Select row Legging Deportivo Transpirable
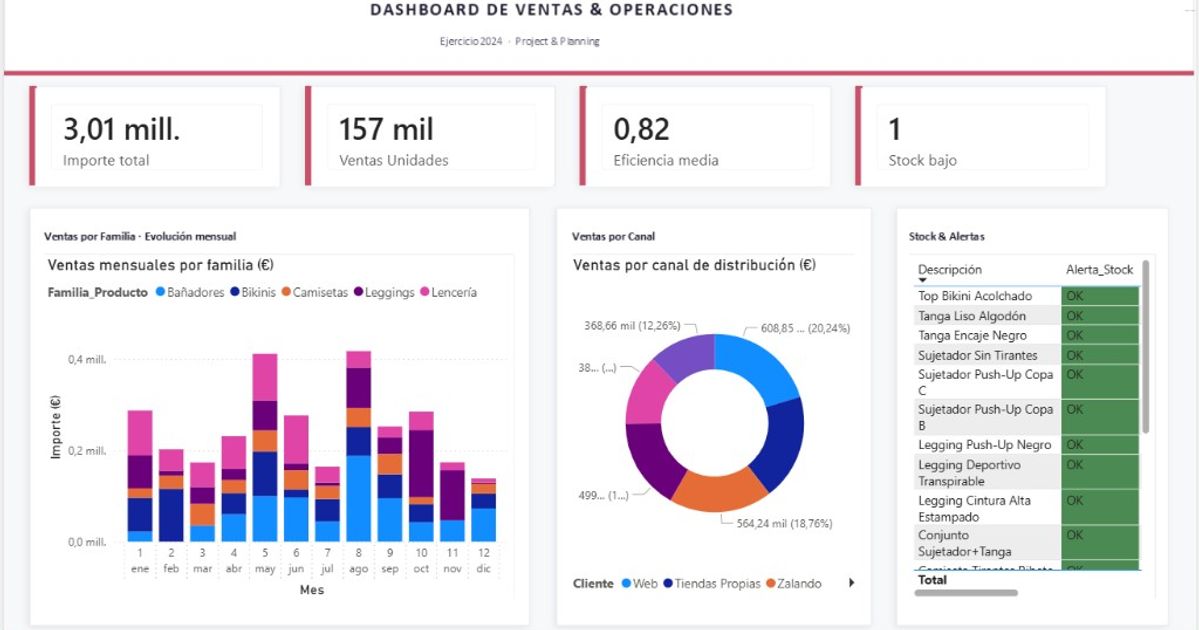The width and height of the screenshot is (1199, 630). coord(1026,472)
